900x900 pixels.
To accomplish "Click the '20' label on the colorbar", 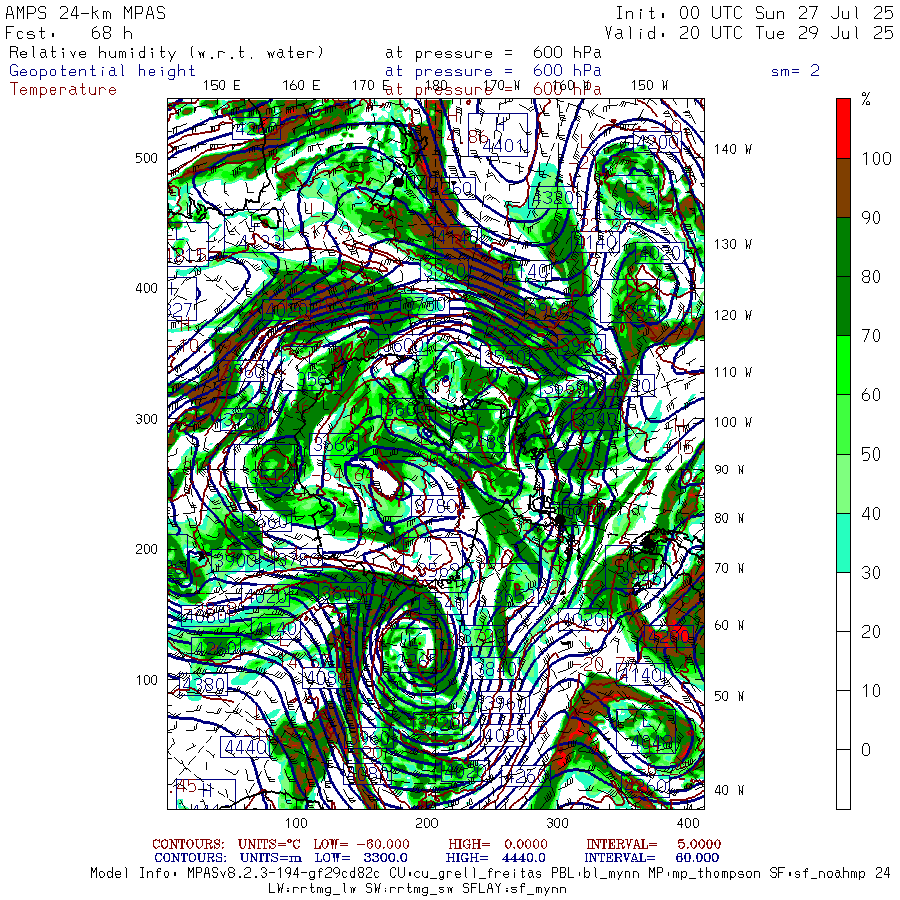I will (x=871, y=632).
